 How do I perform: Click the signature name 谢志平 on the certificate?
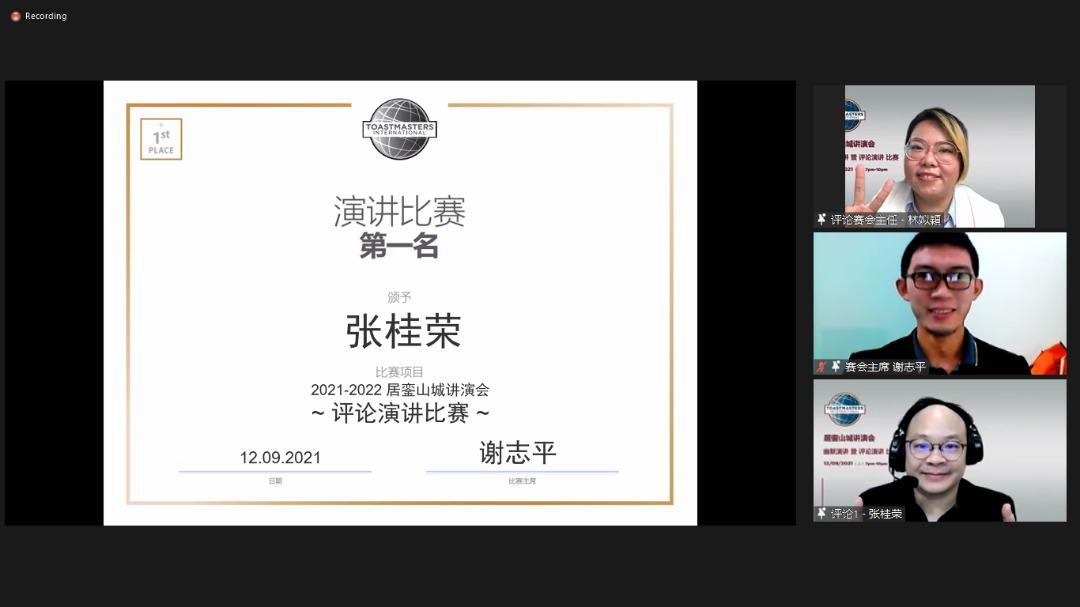point(518,453)
